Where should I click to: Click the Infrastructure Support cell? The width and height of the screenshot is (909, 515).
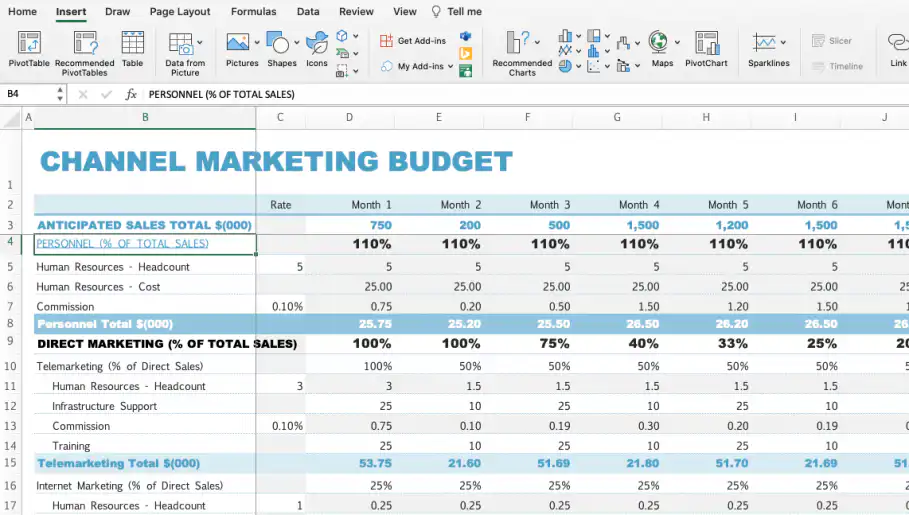145,406
